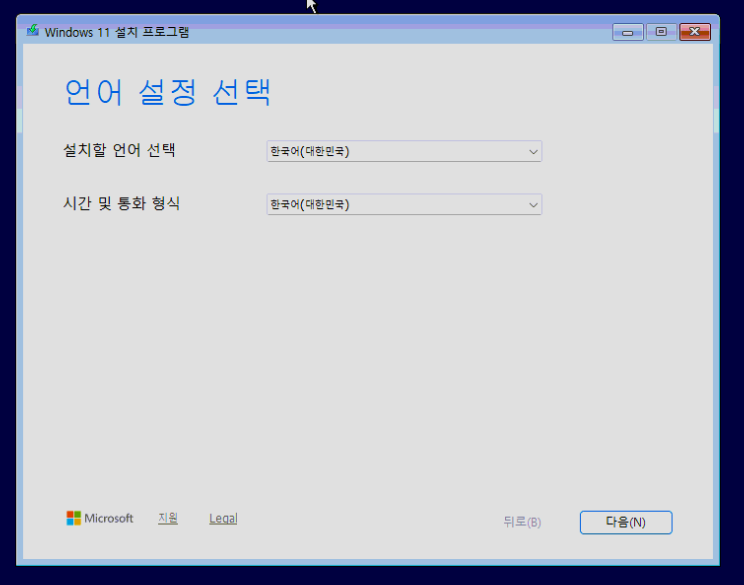
Task: Minimize the Windows 11 설치 프로그램 window
Action: point(627,32)
